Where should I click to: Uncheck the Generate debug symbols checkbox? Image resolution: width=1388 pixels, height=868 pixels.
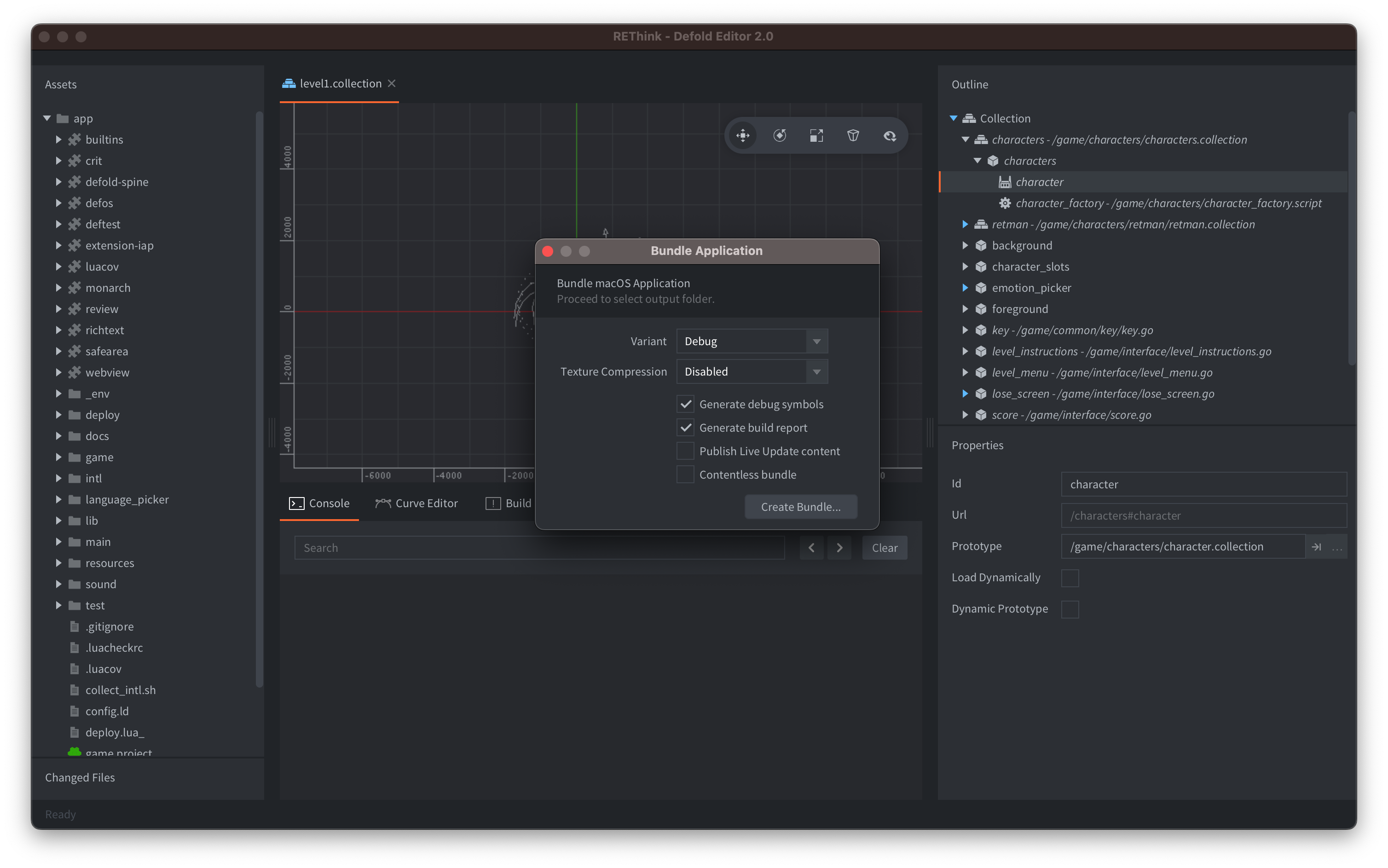[685, 404]
